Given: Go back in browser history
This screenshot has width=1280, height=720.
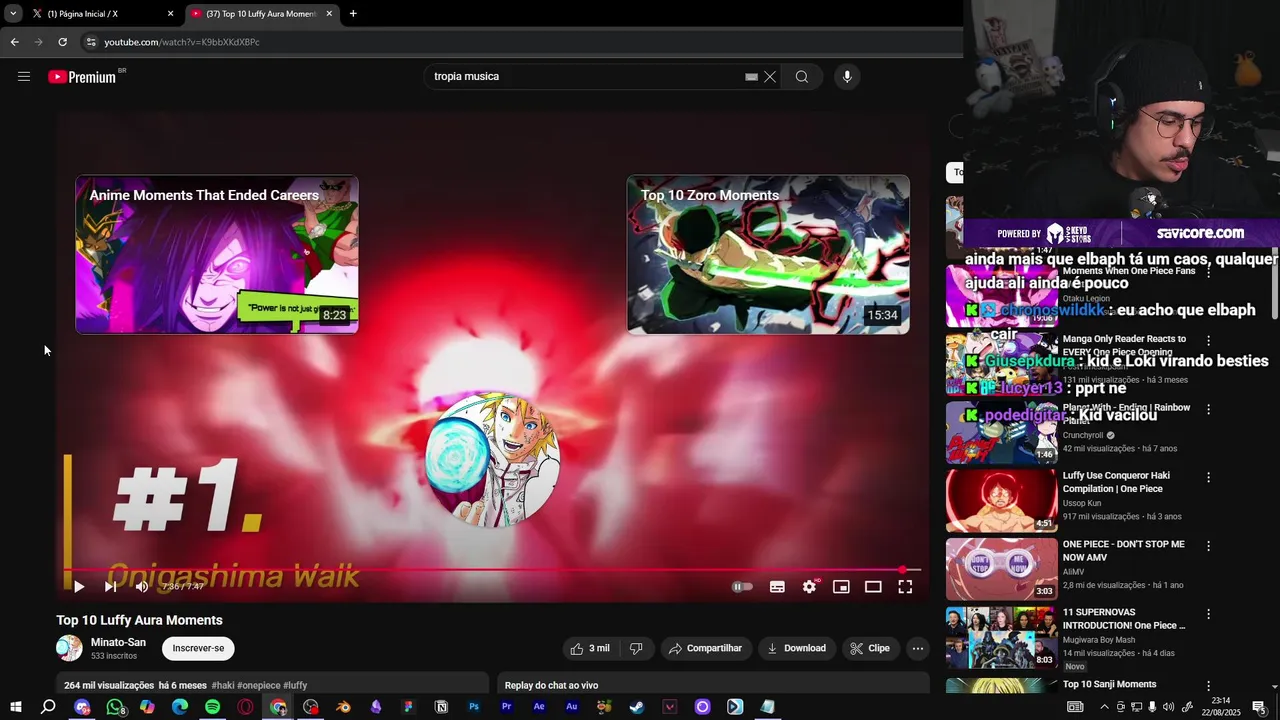Looking at the screenshot, I should click(x=14, y=42).
